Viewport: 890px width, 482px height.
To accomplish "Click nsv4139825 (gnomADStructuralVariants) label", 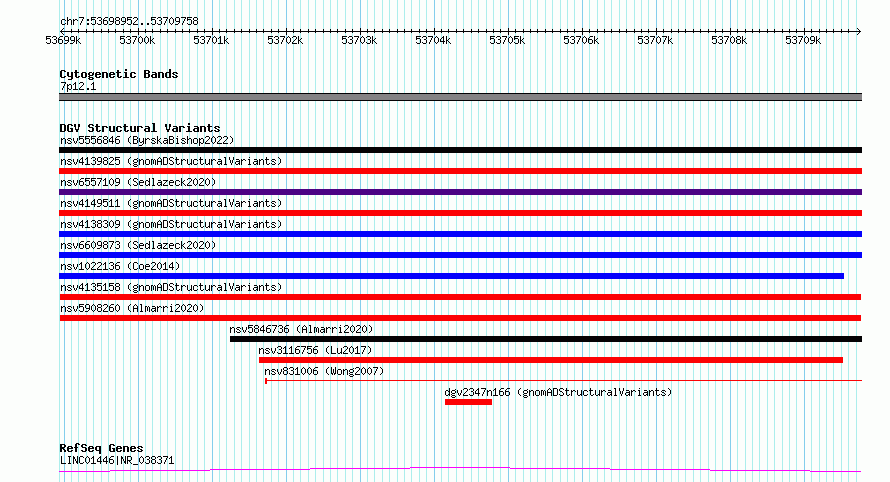I will [x=171, y=161].
